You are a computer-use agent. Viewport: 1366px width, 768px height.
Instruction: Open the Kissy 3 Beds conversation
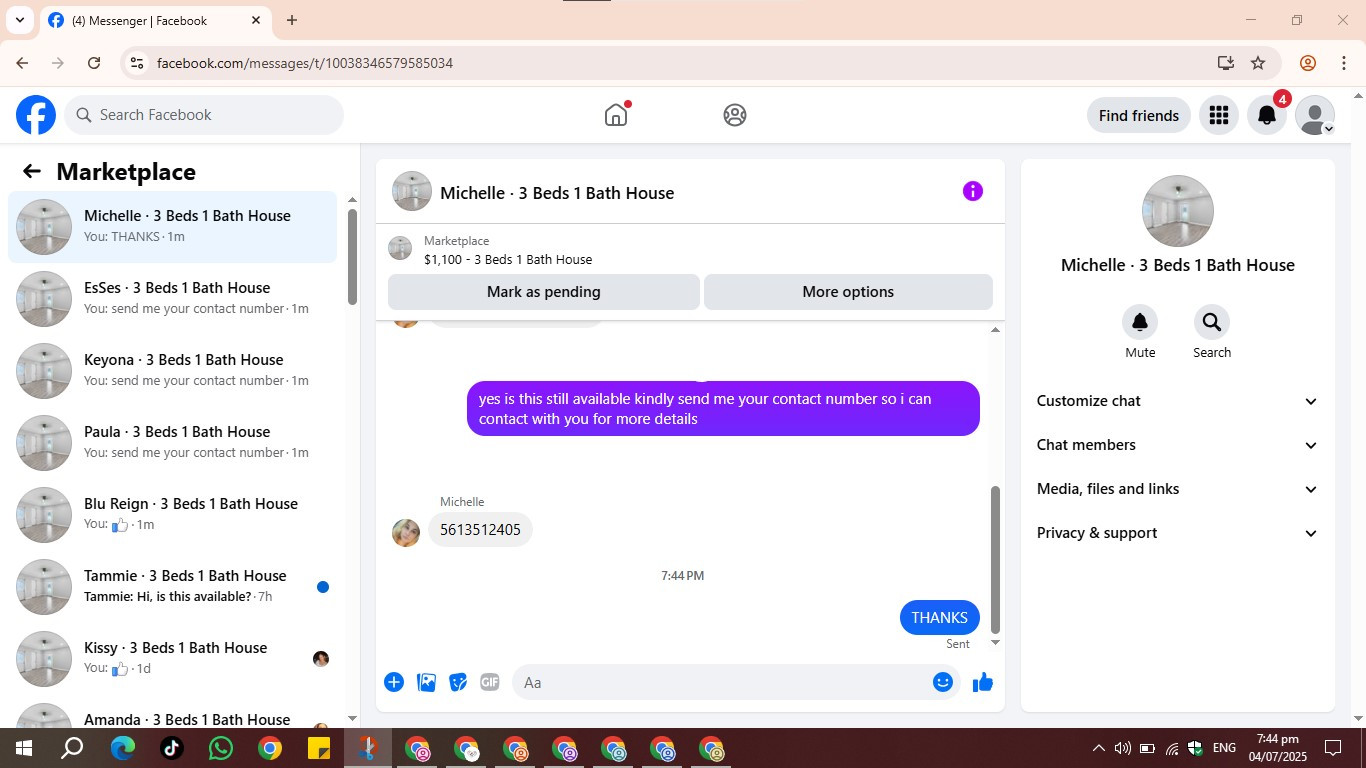point(173,658)
